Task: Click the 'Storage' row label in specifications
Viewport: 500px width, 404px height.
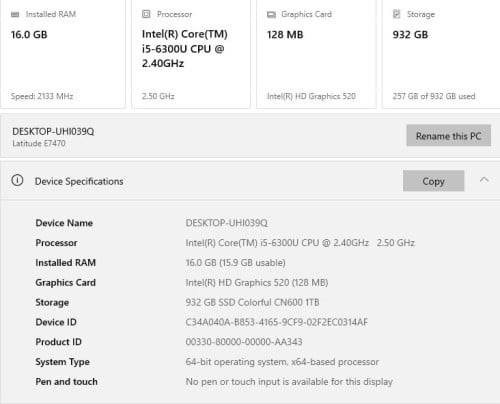Action: click(52, 303)
